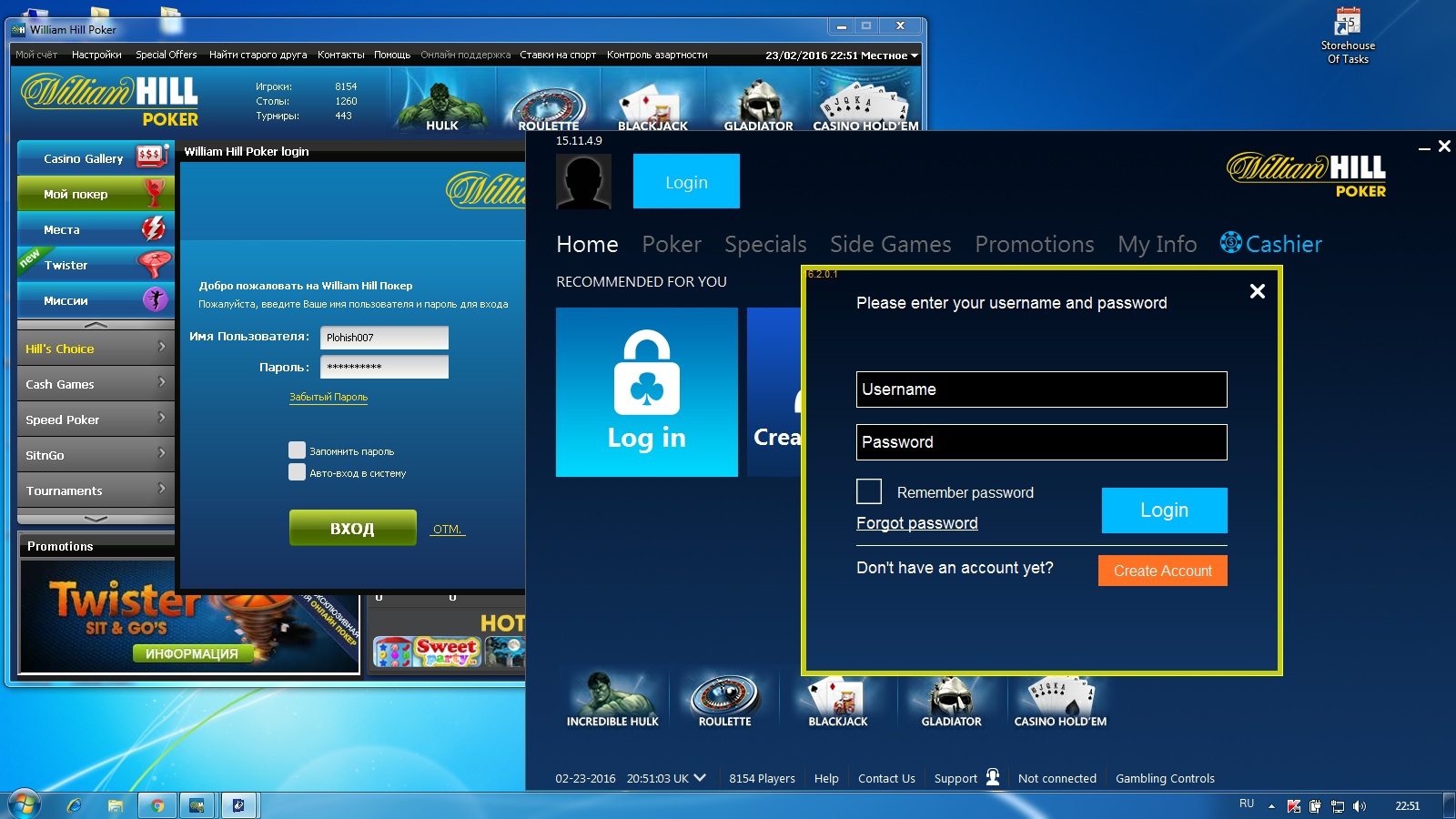
Task: Open Contact Us in the status bar
Action: [x=886, y=778]
